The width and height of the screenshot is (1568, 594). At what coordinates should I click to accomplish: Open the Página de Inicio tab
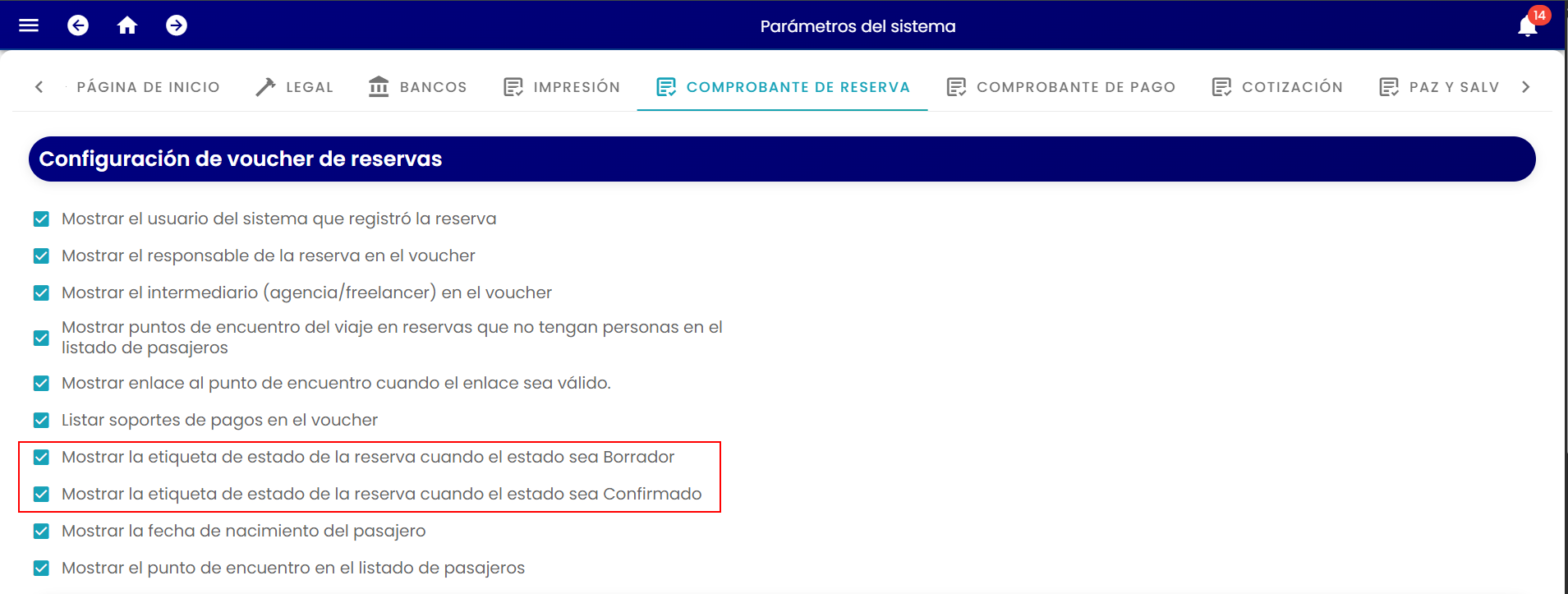coord(148,87)
